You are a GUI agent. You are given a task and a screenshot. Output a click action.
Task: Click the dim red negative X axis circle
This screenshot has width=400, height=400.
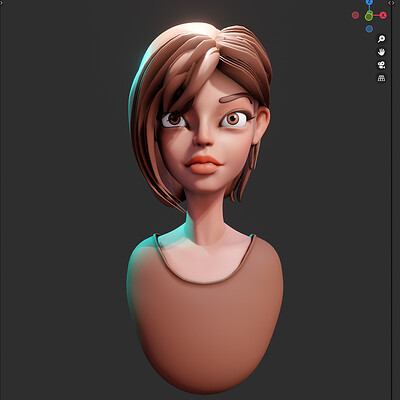pos(355,15)
